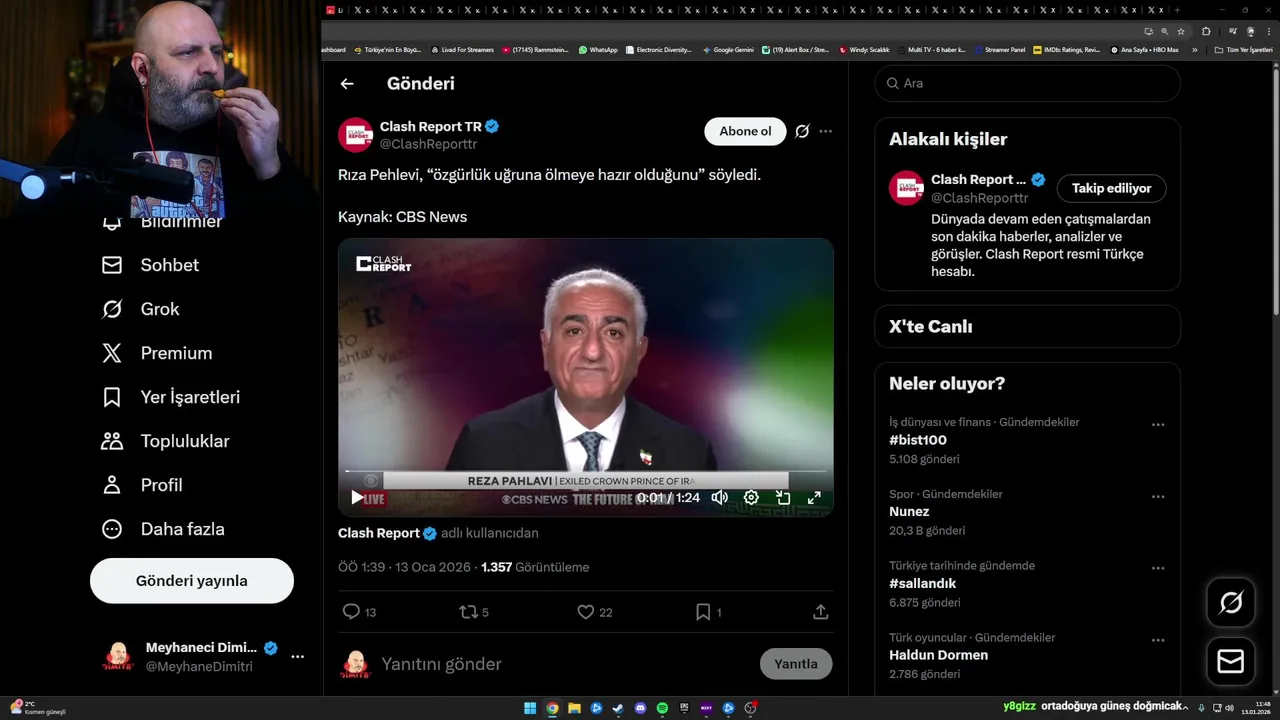Screen dimensions: 1280x720
Task: Click the Yanıtla reply button
Action: [x=796, y=664]
